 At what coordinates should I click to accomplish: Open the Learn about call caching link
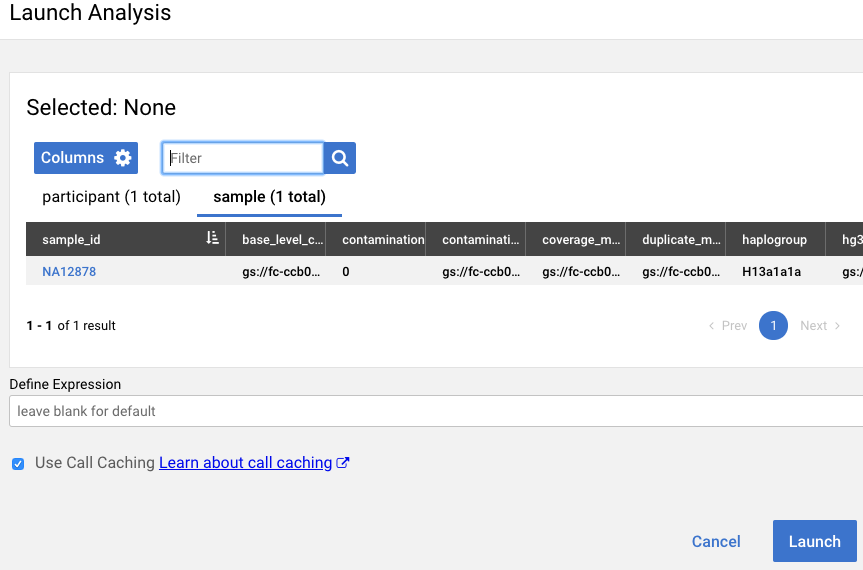tap(245, 463)
